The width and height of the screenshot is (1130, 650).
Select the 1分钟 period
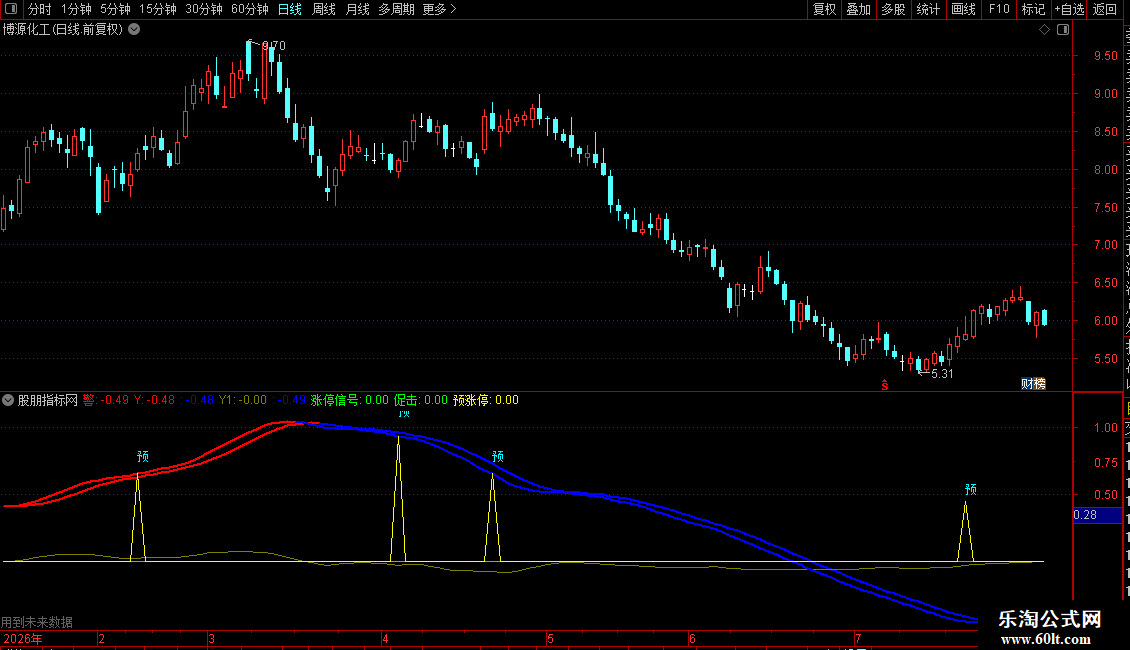[76, 9]
